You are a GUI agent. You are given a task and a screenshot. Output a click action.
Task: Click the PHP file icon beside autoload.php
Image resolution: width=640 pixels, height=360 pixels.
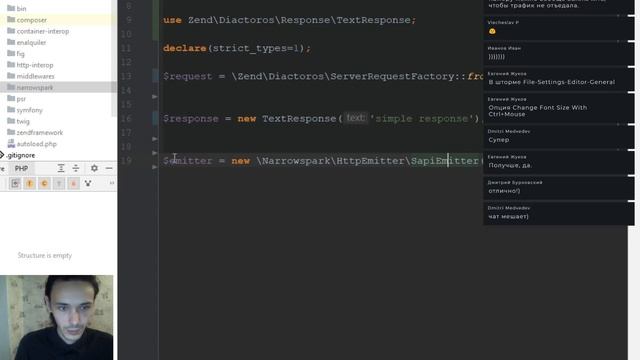pos(11,144)
